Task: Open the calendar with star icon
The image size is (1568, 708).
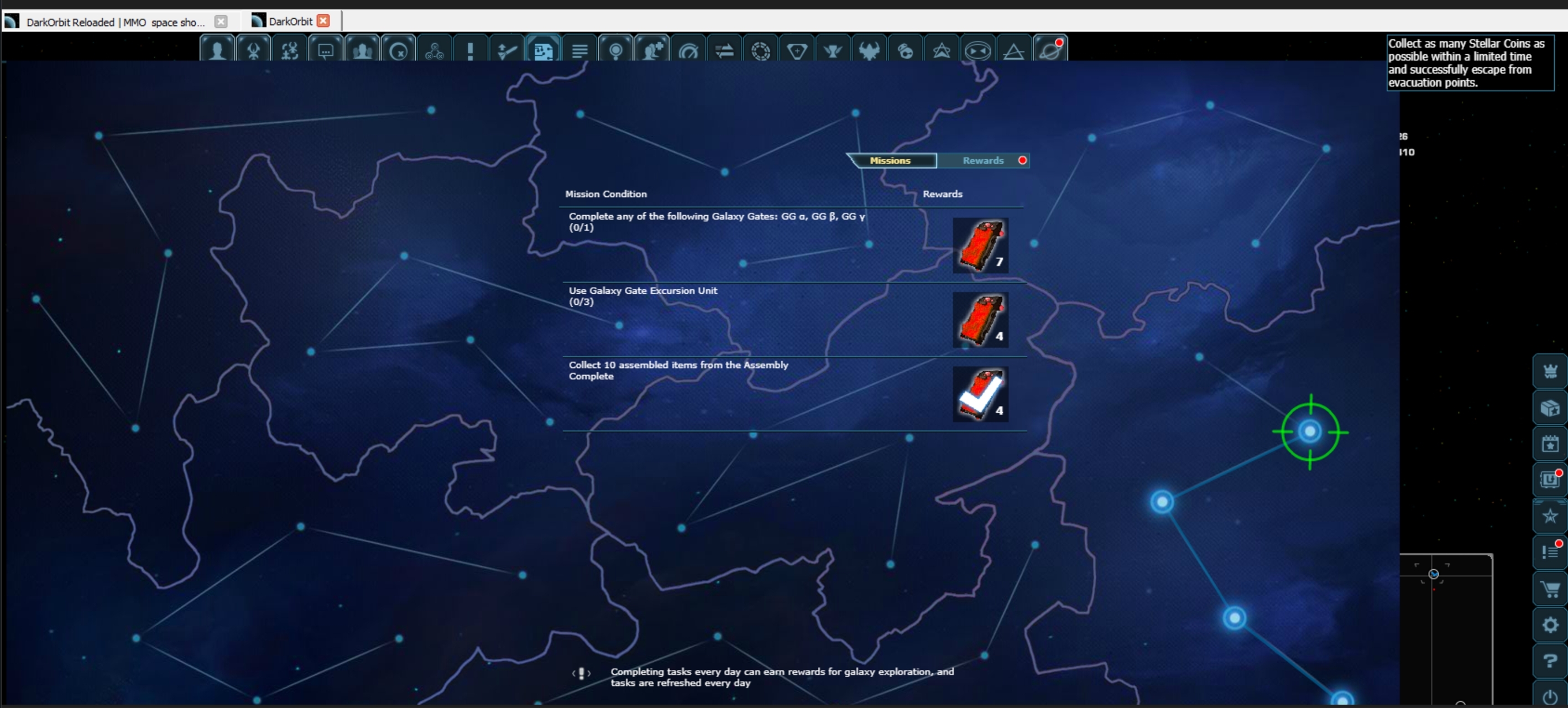Action: click(x=1550, y=444)
